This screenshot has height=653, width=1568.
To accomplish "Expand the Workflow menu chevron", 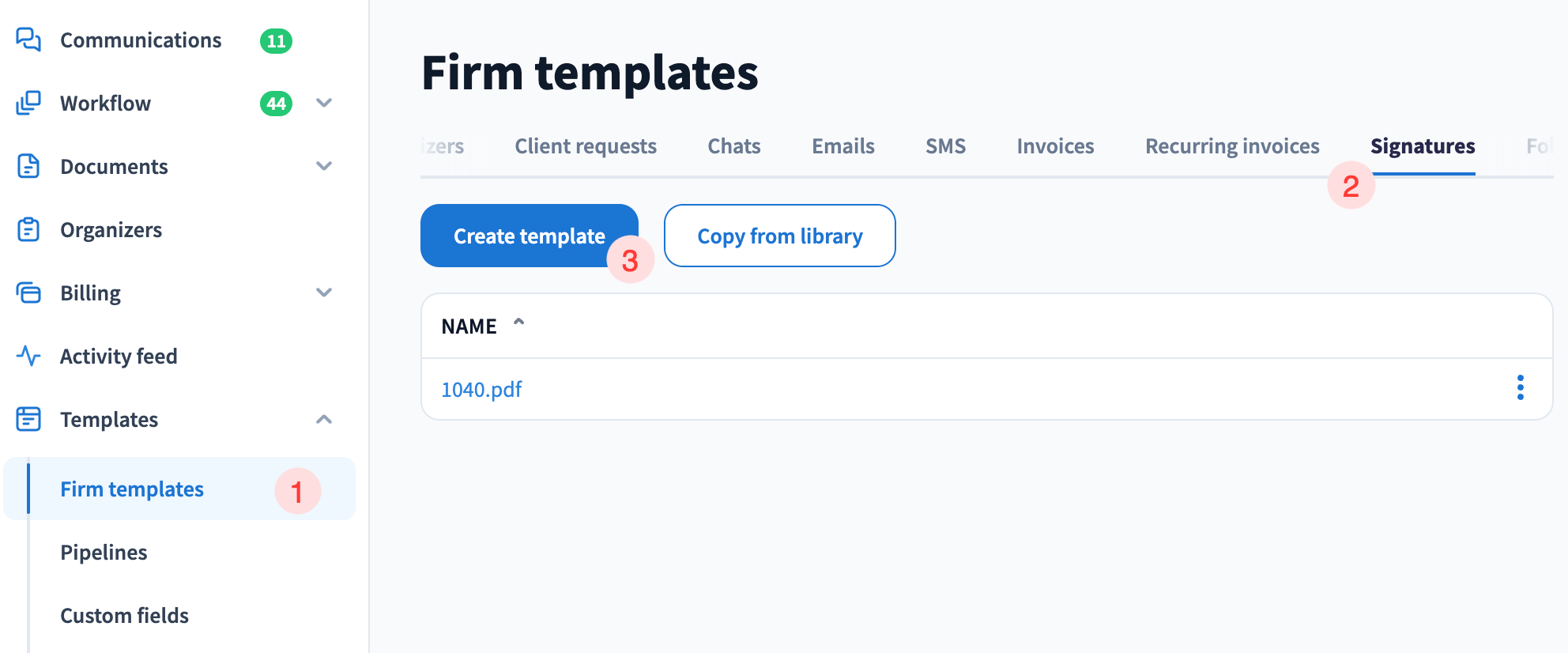I will [x=324, y=103].
